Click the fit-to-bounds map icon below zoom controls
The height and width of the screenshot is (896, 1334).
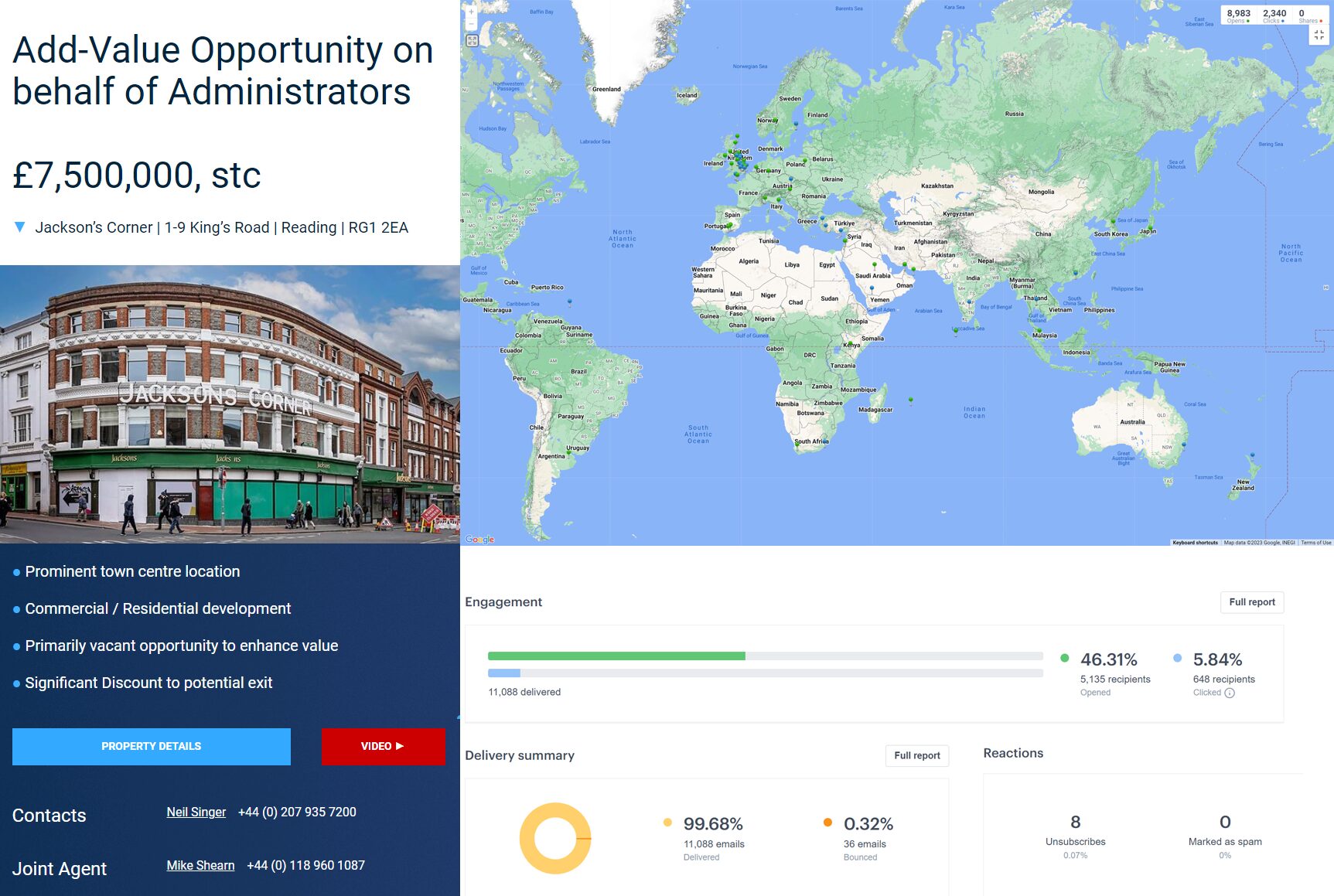click(472, 40)
